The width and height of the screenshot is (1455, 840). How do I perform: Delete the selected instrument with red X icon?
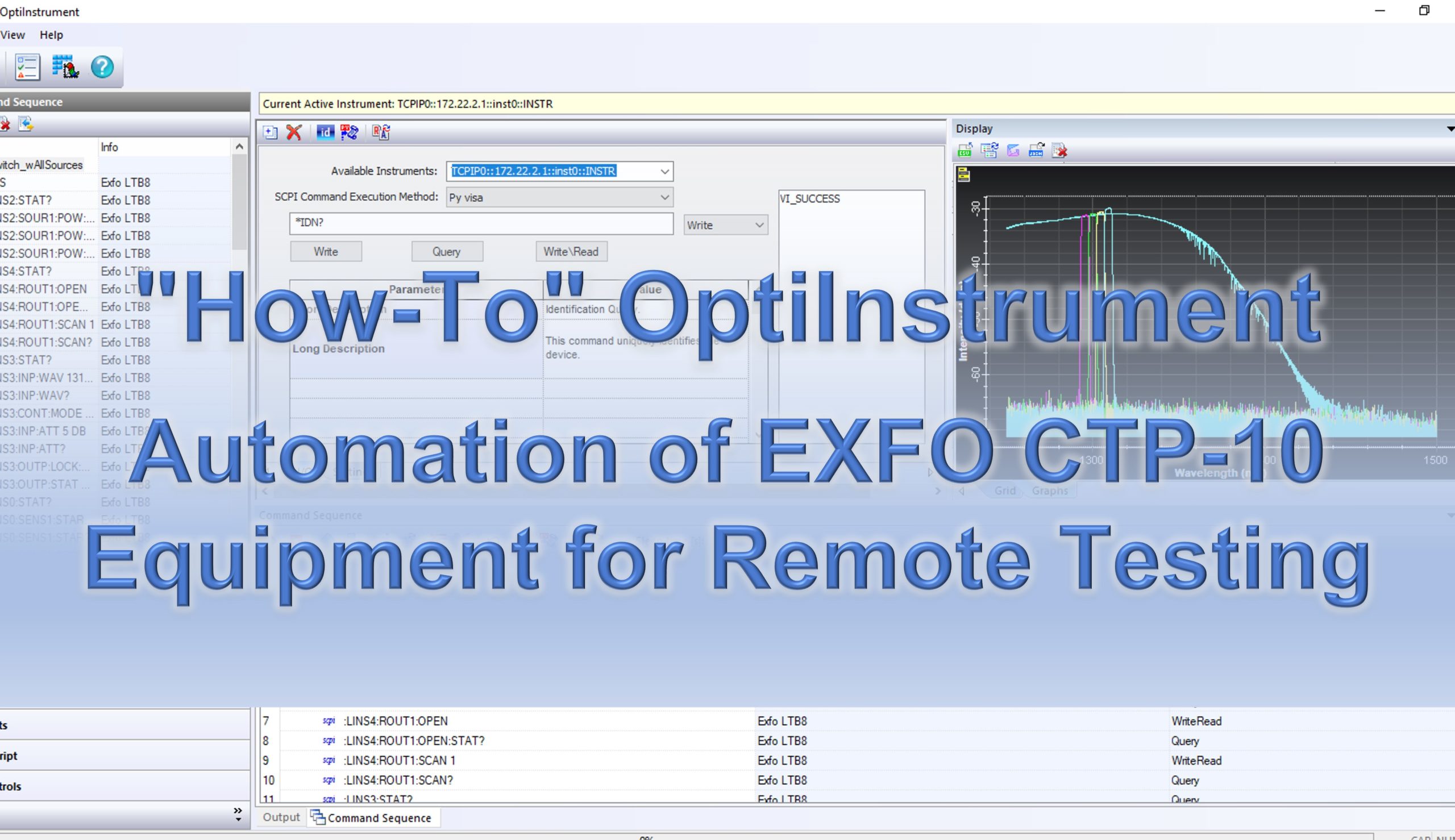point(294,132)
